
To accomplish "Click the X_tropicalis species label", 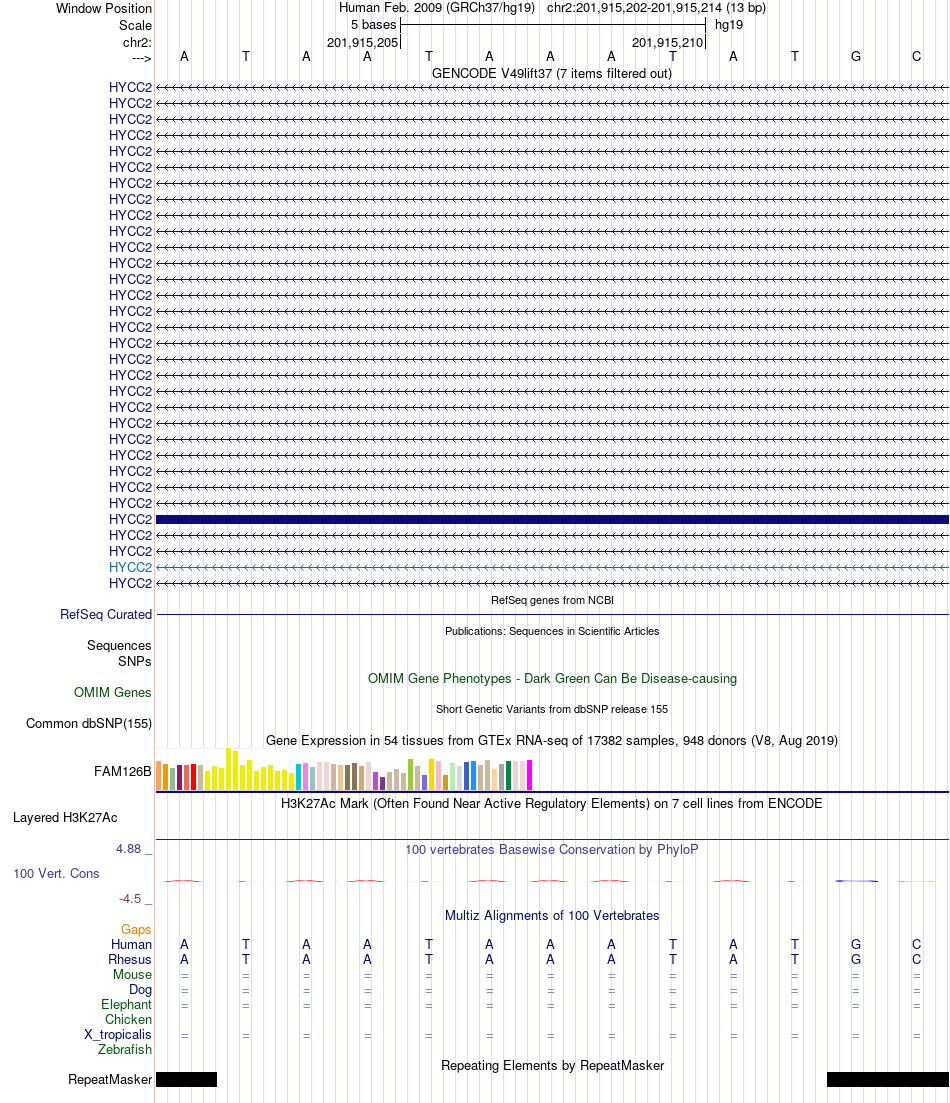I will pos(118,1034).
